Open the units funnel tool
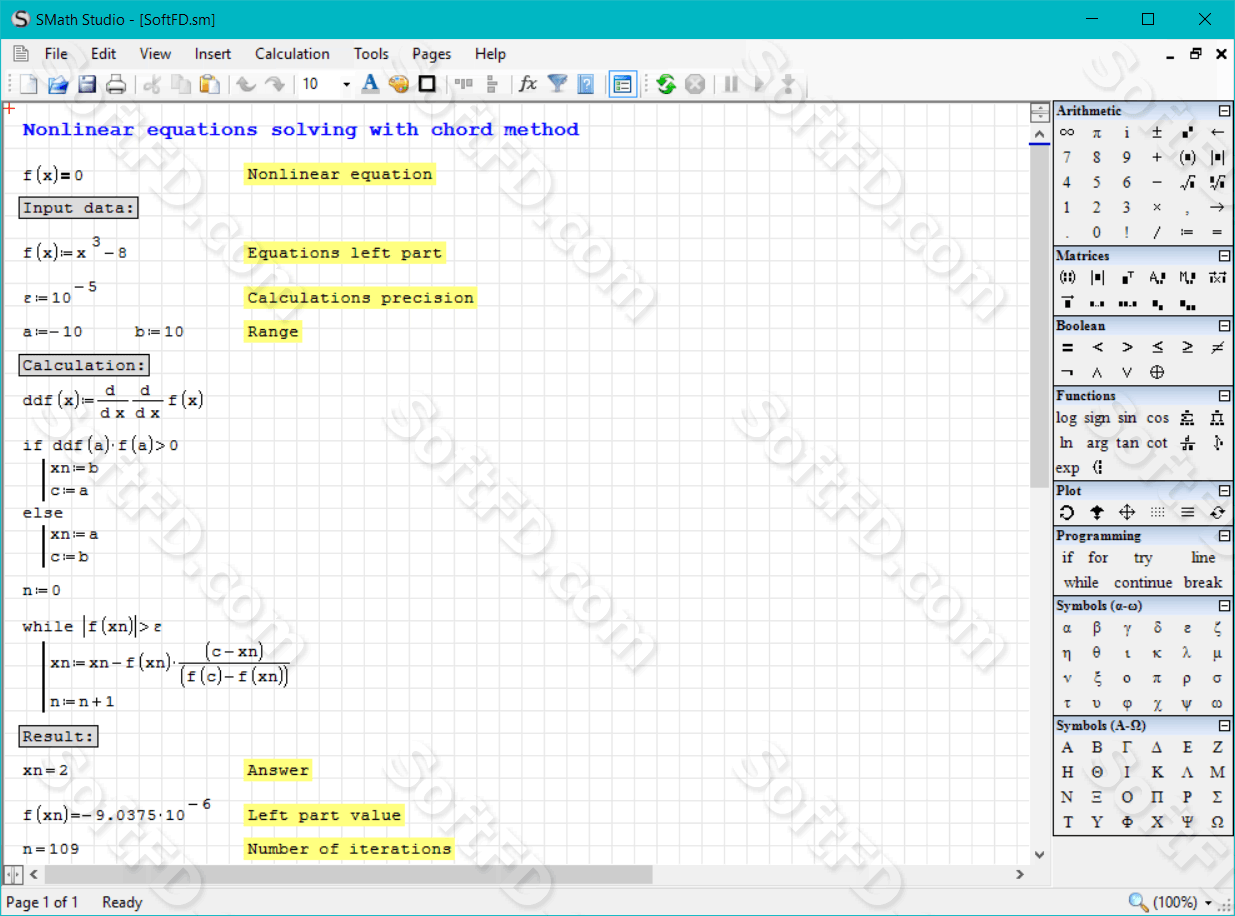Image resolution: width=1235 pixels, height=916 pixels. 557,84
